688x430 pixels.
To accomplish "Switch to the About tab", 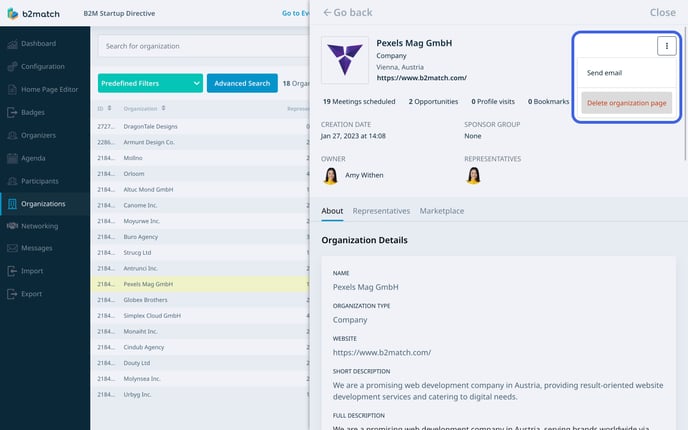I will point(332,211).
